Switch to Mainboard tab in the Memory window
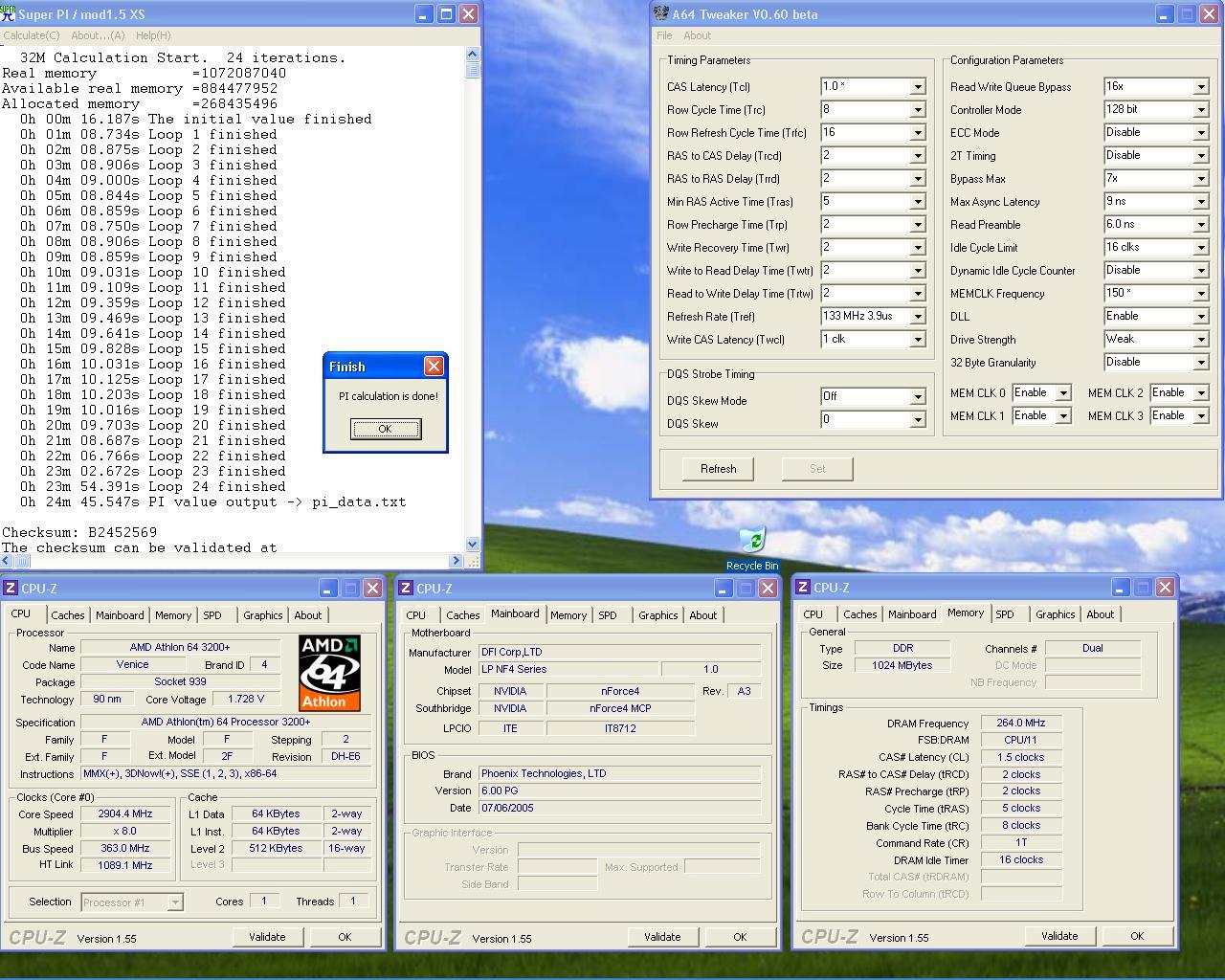This screenshot has width=1225, height=980. pos(912,614)
